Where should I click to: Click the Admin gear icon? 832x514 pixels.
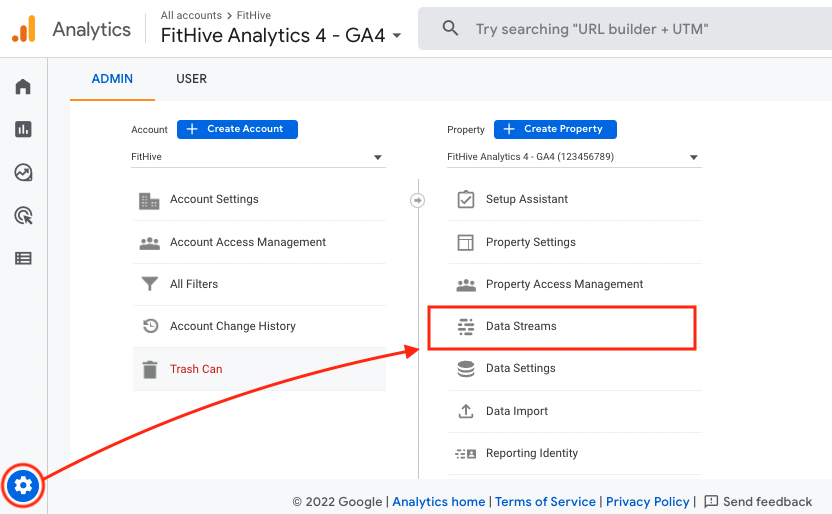point(23,485)
